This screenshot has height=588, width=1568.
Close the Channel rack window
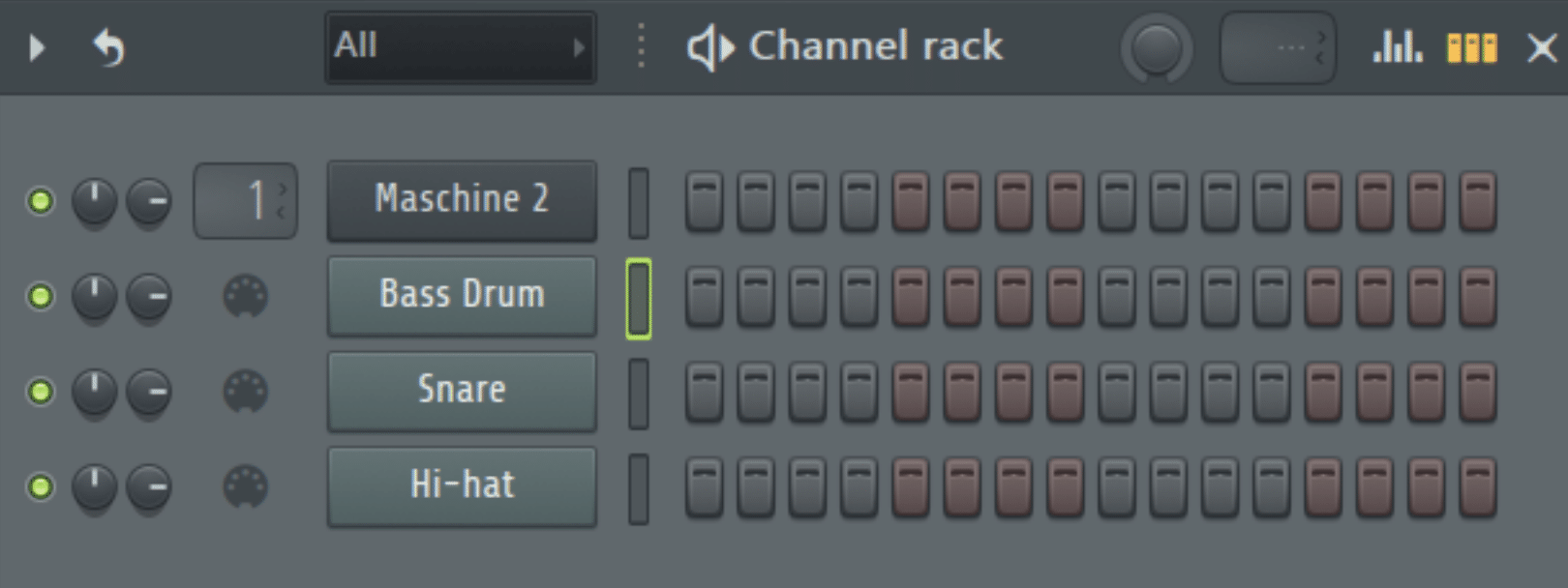(x=1541, y=47)
